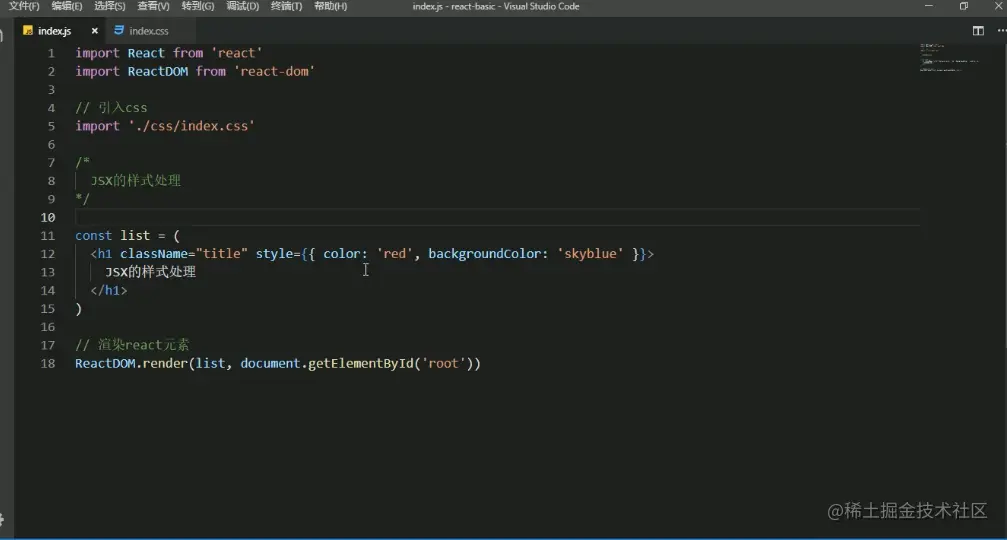This screenshot has width=1007, height=540.
Task: Click 'const list' on line 11
Action: [x=112, y=236]
